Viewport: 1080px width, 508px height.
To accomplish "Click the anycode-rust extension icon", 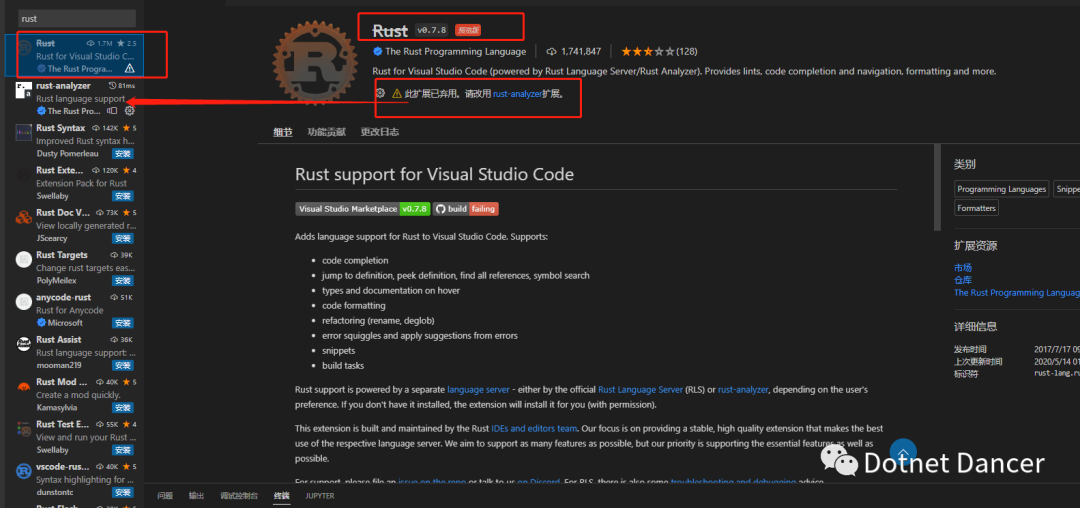I will point(24,301).
